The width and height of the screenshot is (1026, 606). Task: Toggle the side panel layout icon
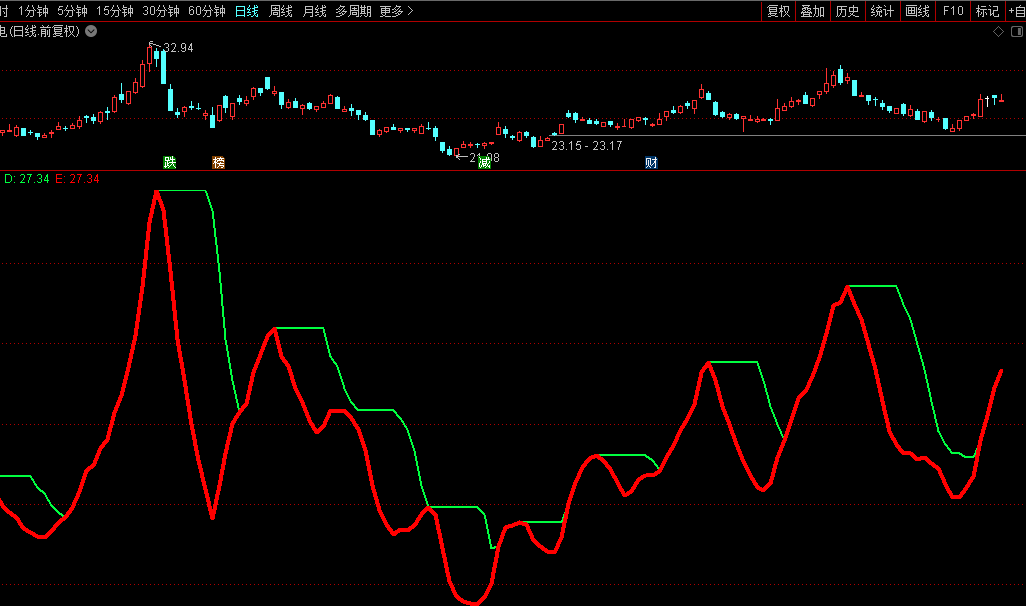pos(1015,32)
